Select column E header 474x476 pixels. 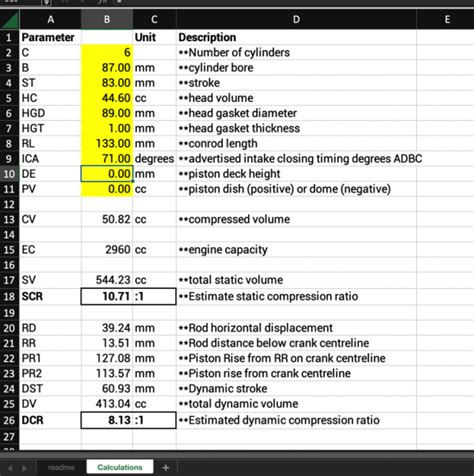point(447,20)
